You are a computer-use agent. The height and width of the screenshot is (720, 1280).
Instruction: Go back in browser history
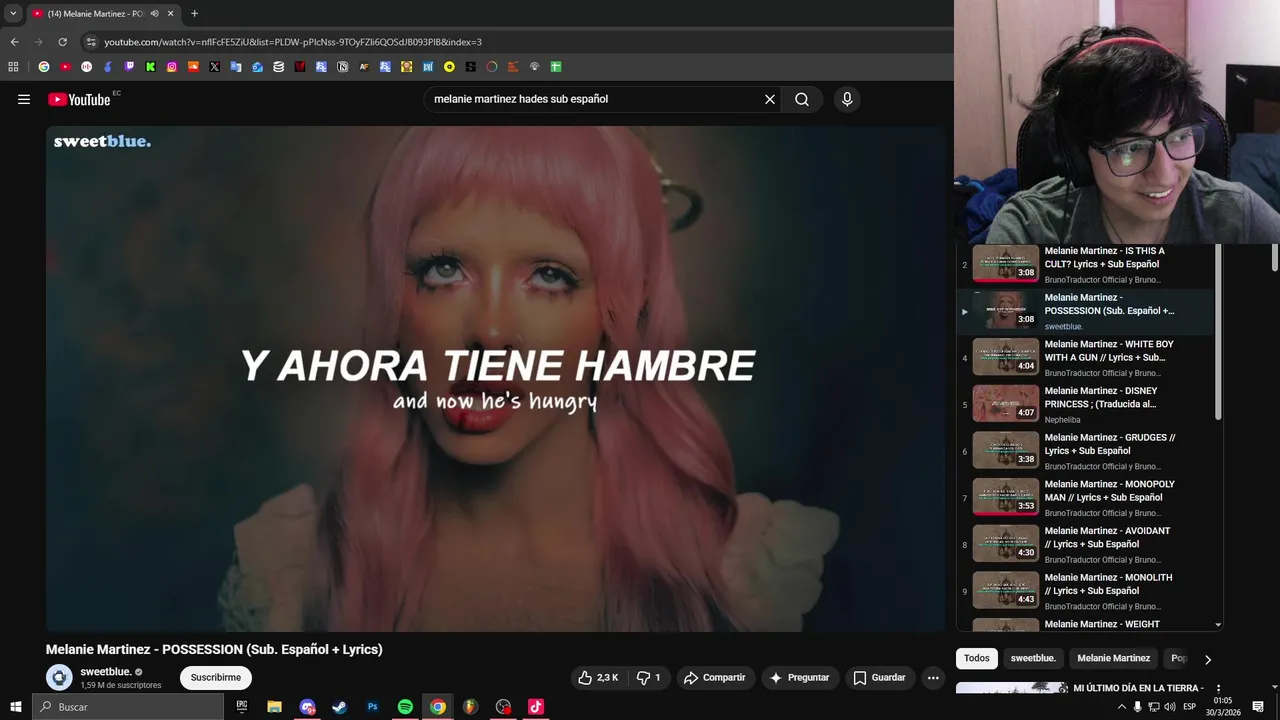14,42
